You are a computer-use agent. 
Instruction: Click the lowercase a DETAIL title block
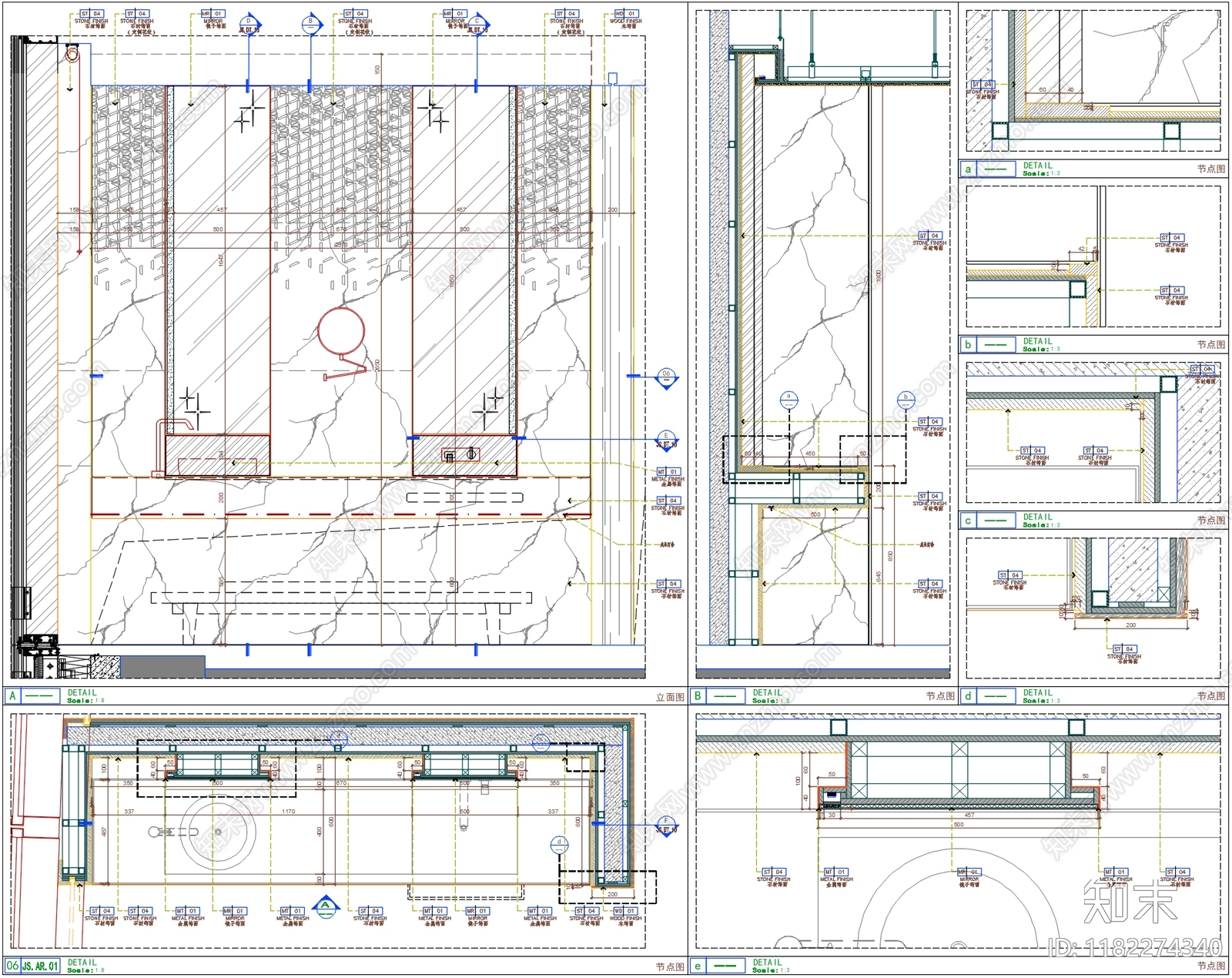click(x=1011, y=169)
